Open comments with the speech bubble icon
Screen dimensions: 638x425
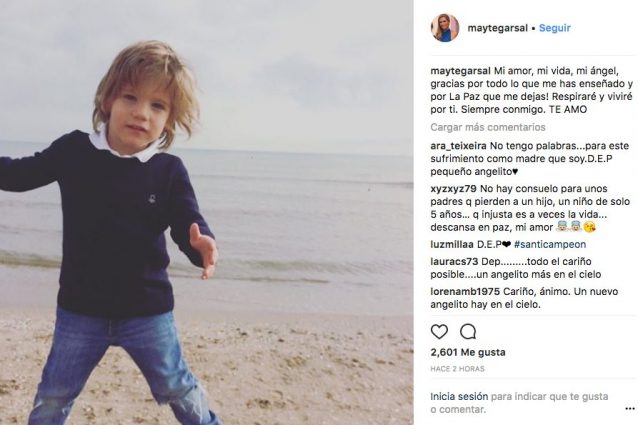point(468,332)
